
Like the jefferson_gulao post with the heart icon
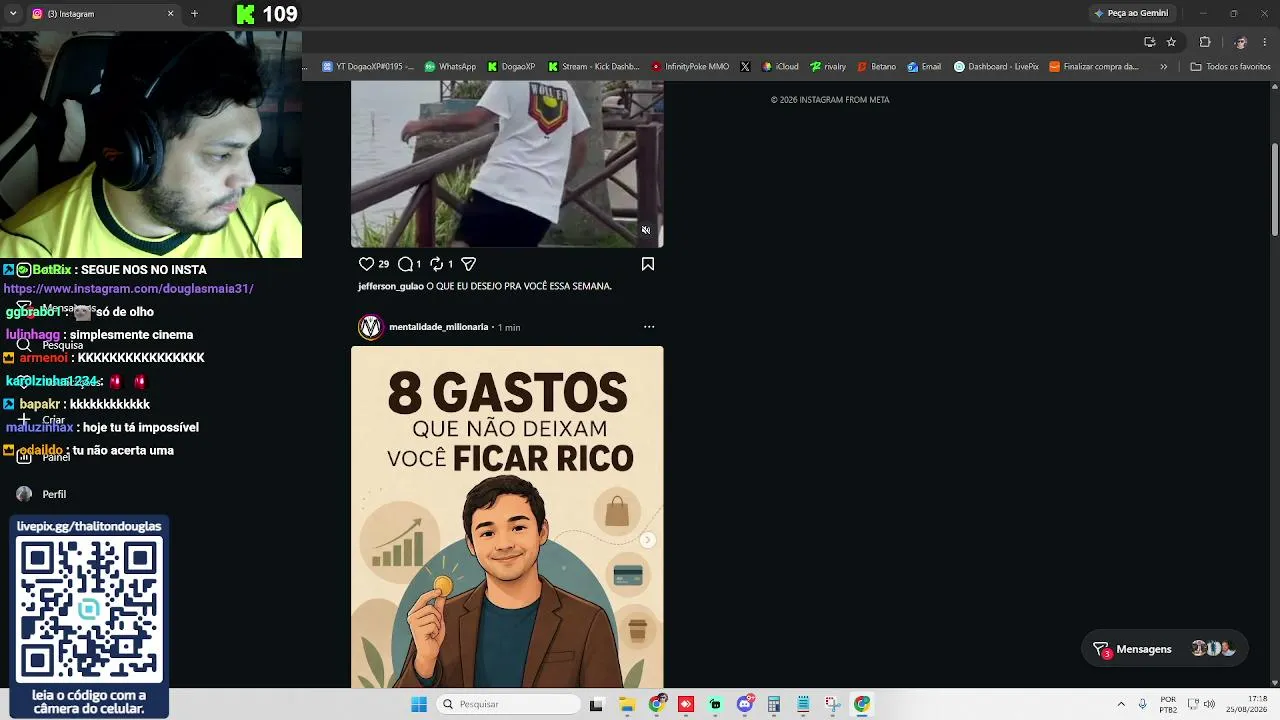[366, 264]
